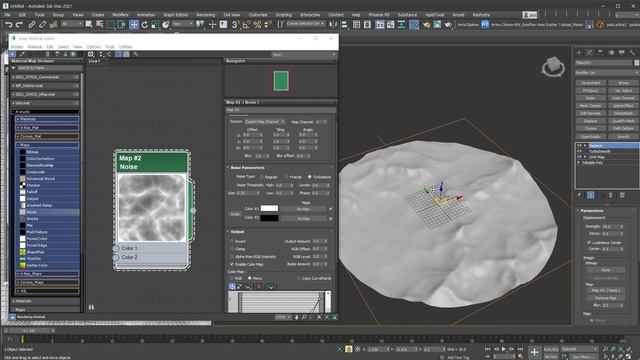Select the Turbulence noise type radio
640x360 pixels.
pos(309,177)
